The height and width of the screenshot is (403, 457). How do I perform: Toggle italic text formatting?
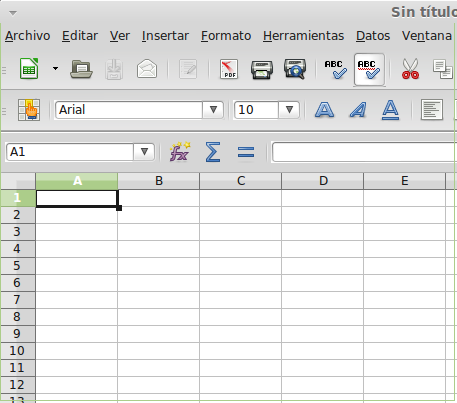click(358, 110)
